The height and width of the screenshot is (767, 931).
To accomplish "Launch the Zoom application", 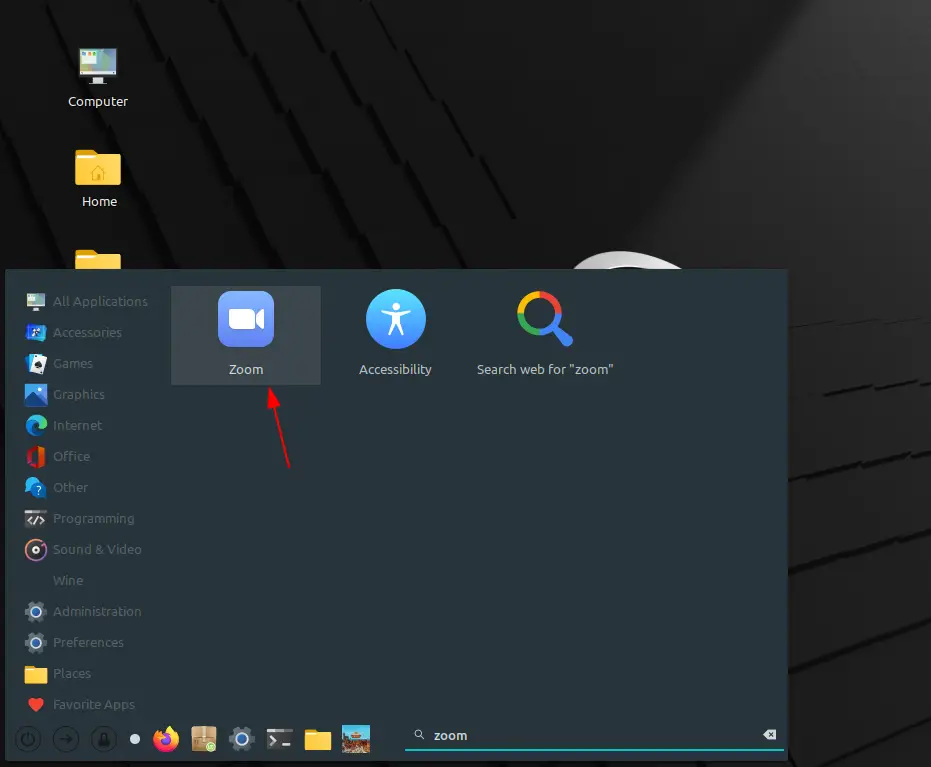I will [246, 335].
